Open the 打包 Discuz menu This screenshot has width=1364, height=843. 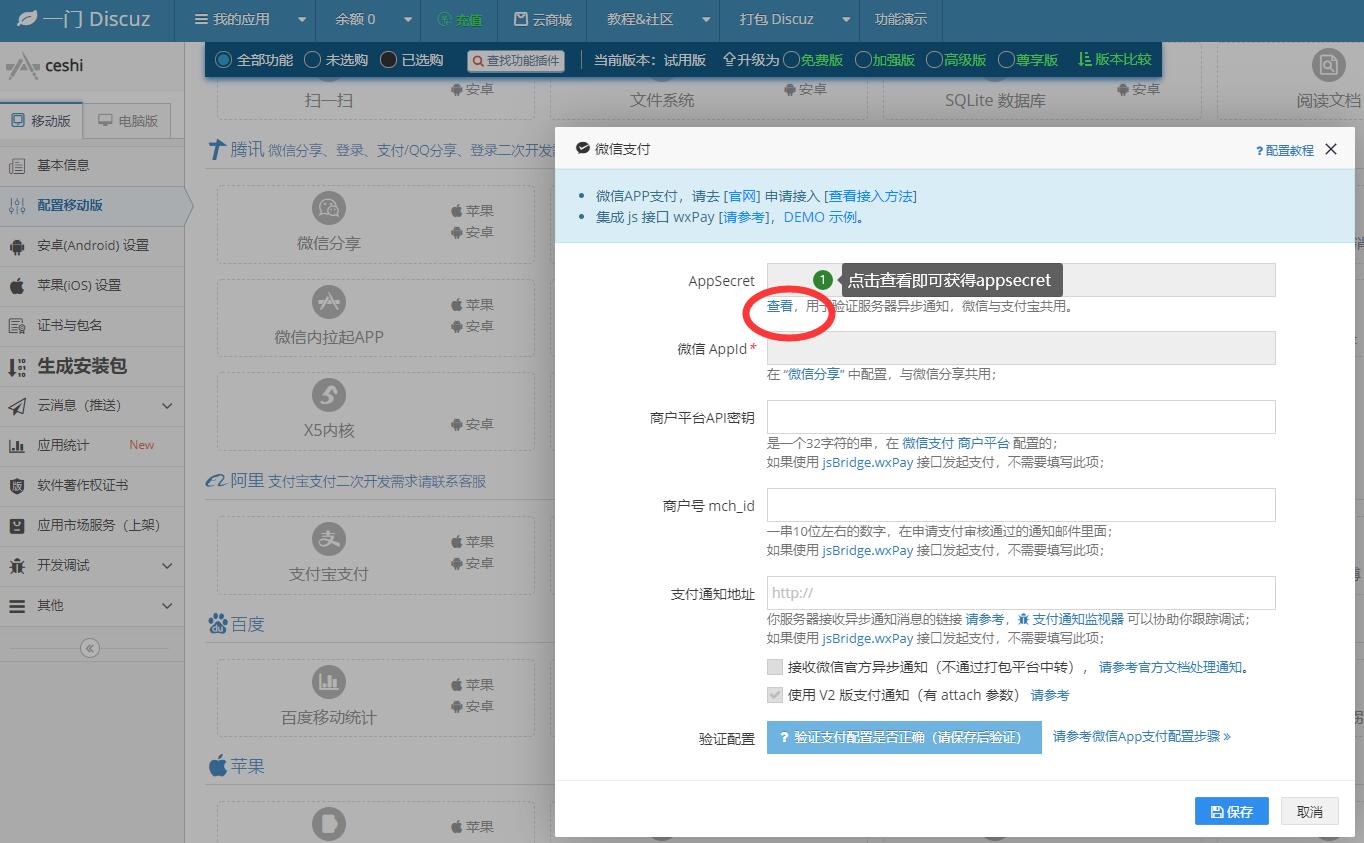776,19
